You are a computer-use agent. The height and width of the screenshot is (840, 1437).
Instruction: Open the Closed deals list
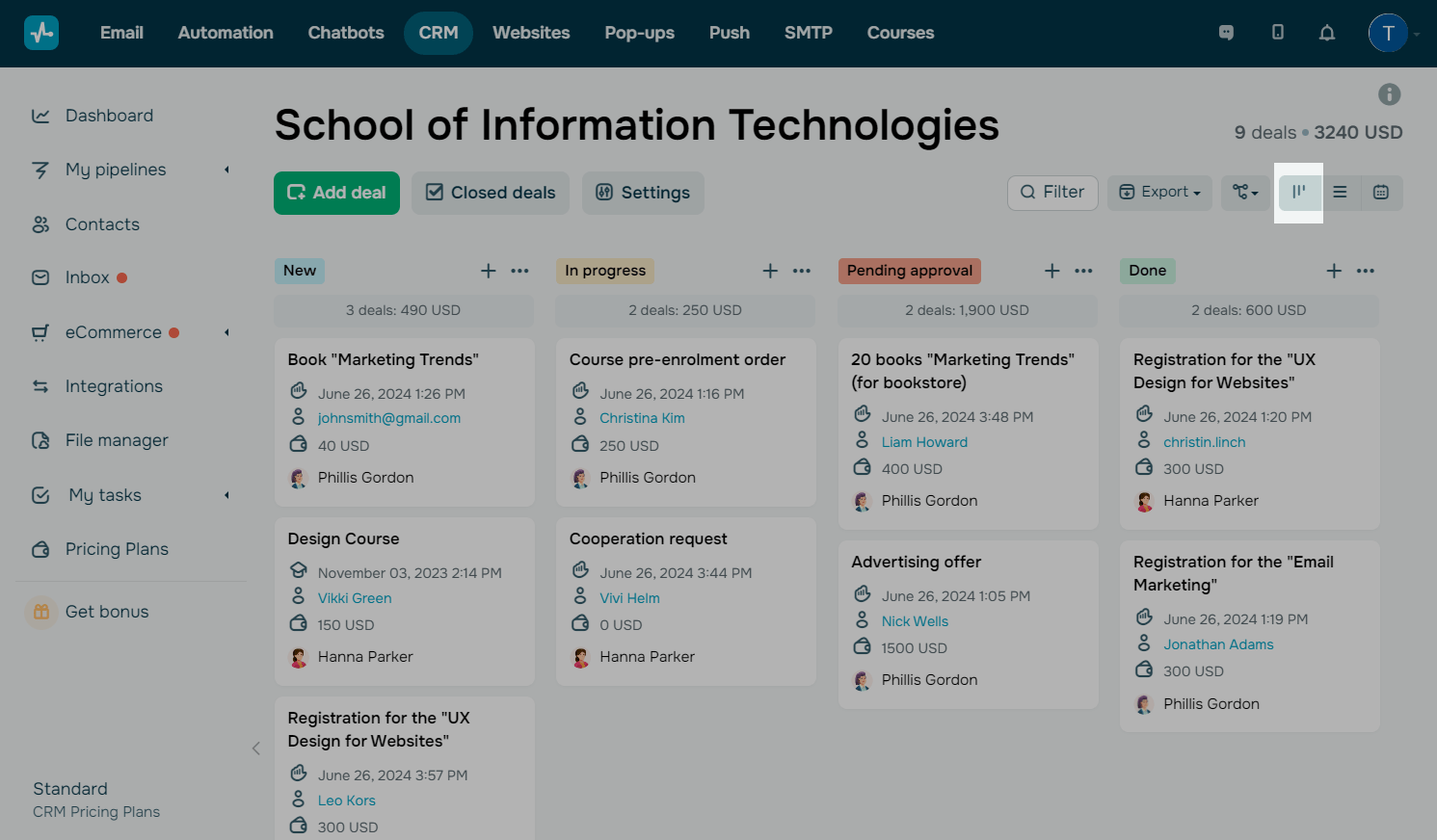tap(491, 193)
